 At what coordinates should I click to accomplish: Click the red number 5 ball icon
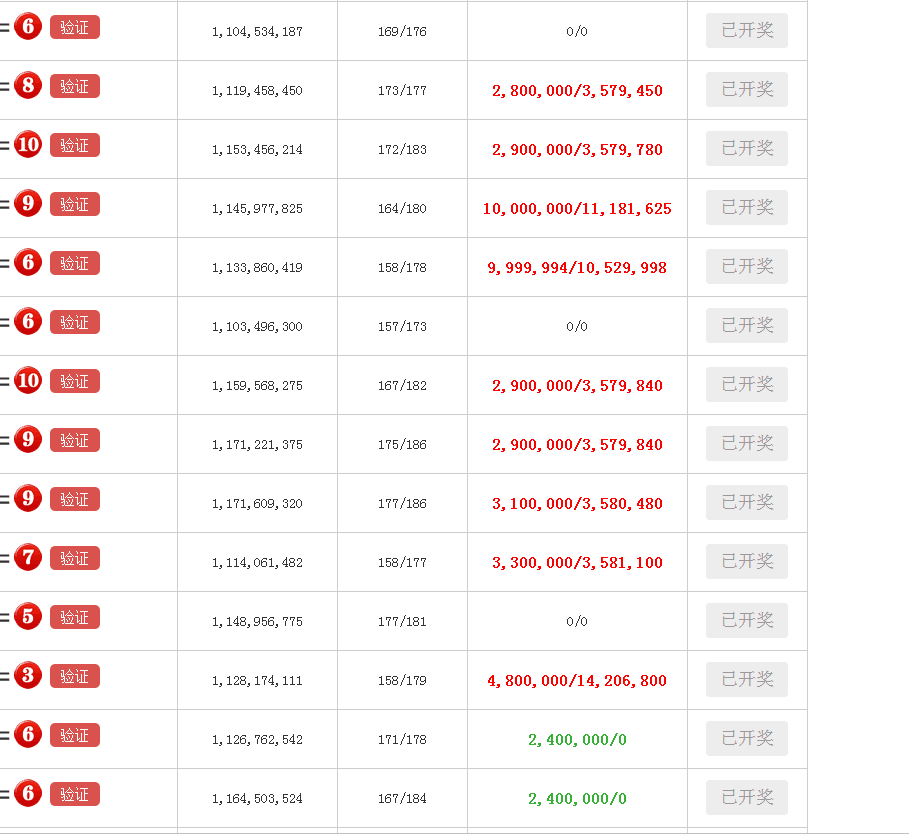coord(28,617)
